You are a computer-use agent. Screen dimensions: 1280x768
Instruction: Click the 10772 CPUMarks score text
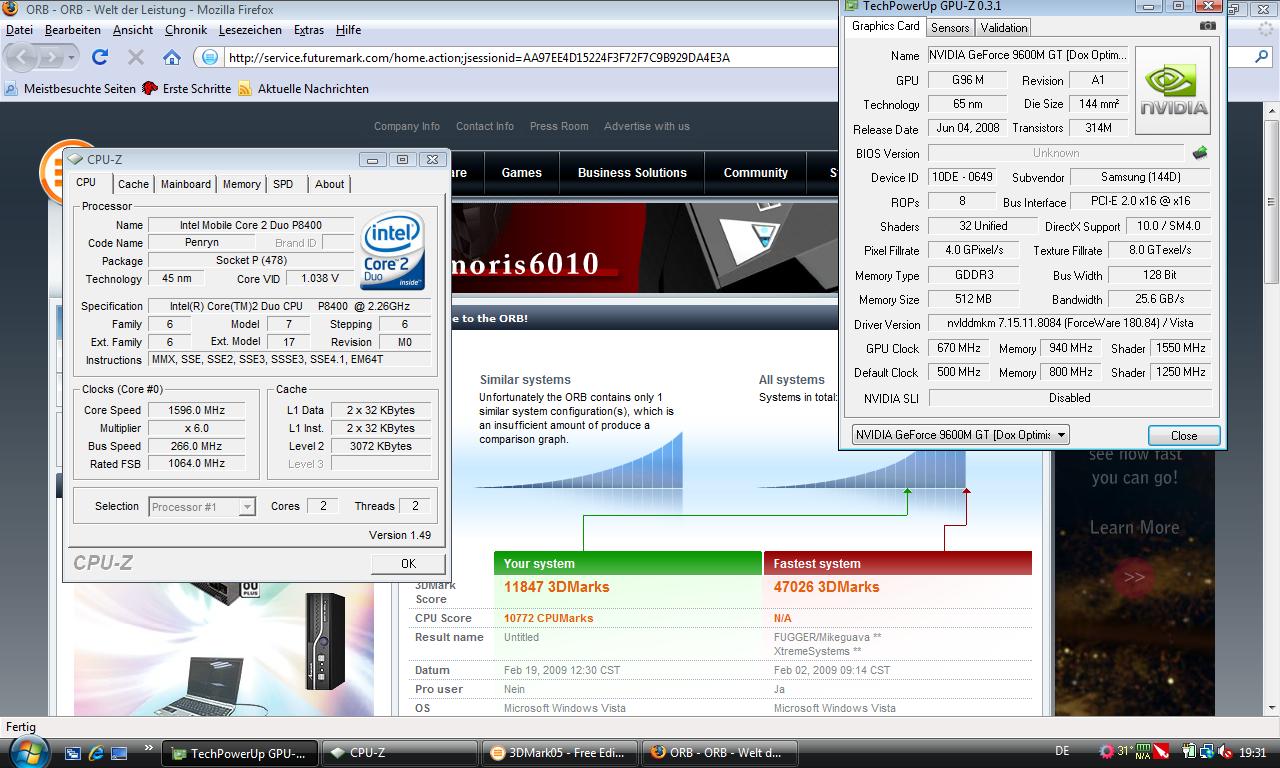548,618
